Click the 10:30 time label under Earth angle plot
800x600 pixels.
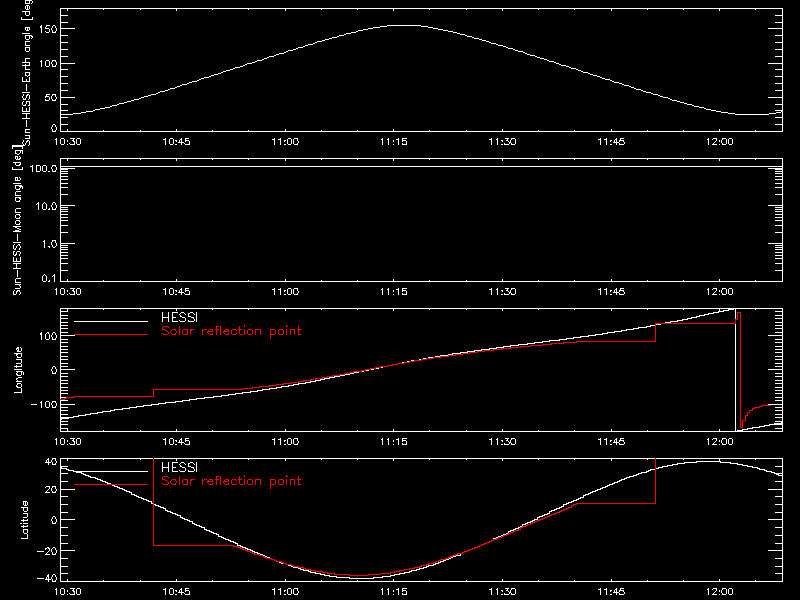tap(67, 141)
